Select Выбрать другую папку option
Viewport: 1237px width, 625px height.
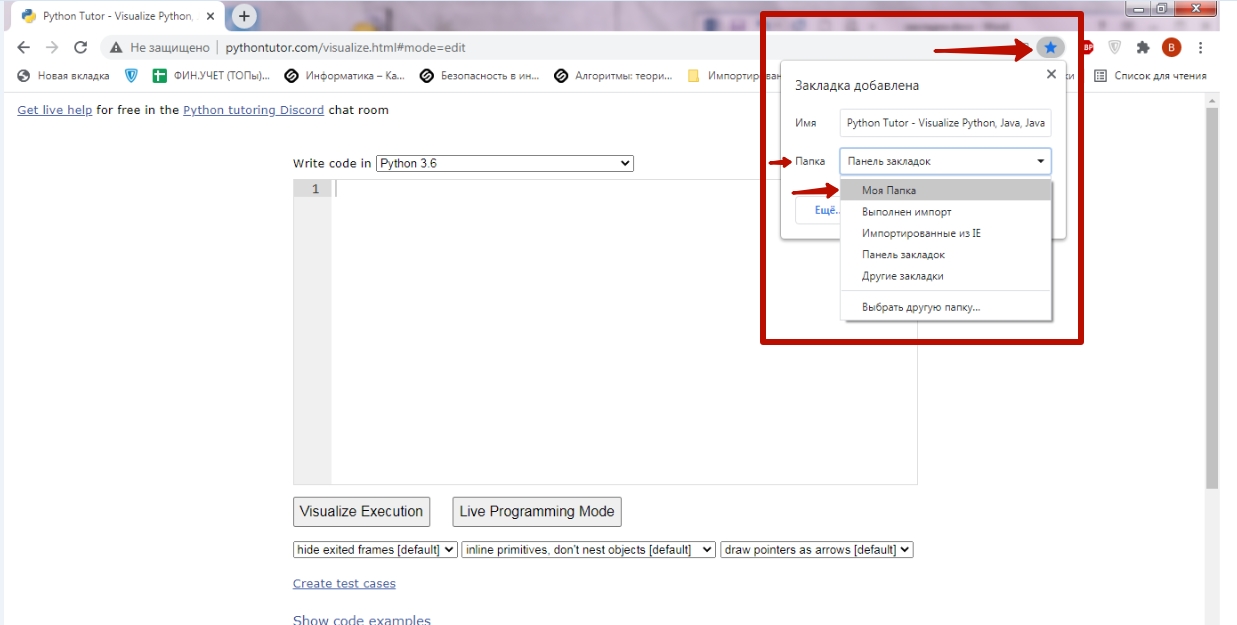click(921, 307)
